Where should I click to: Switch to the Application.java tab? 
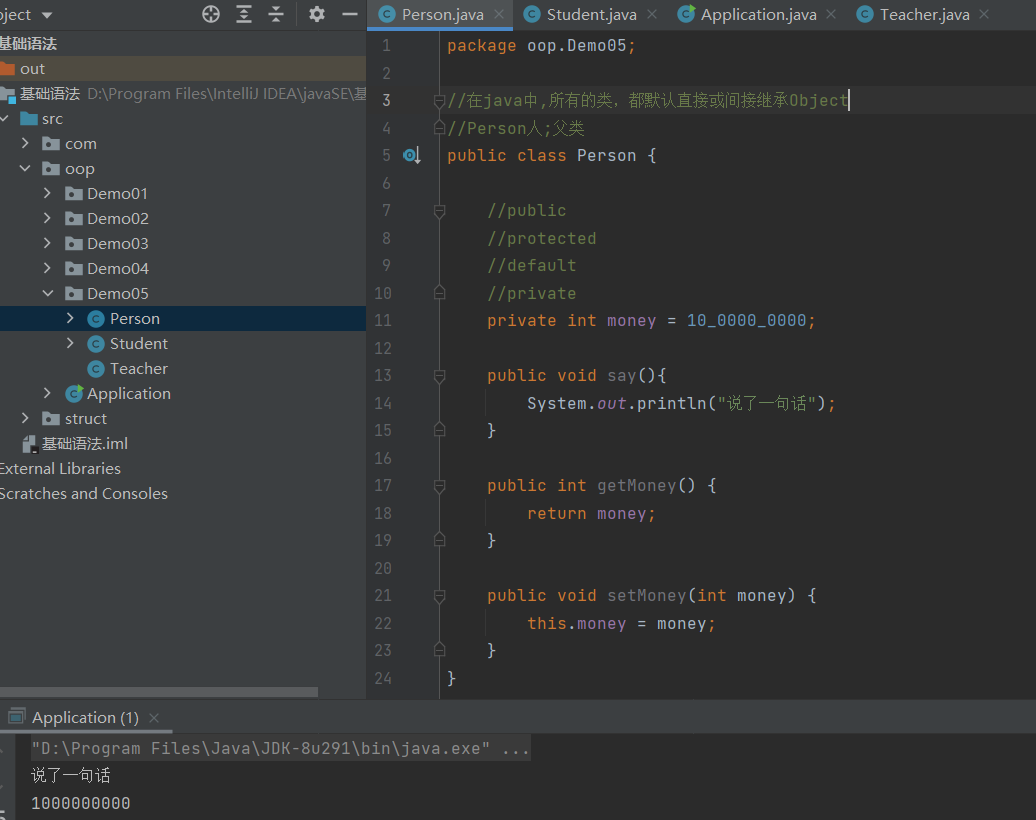click(x=757, y=14)
